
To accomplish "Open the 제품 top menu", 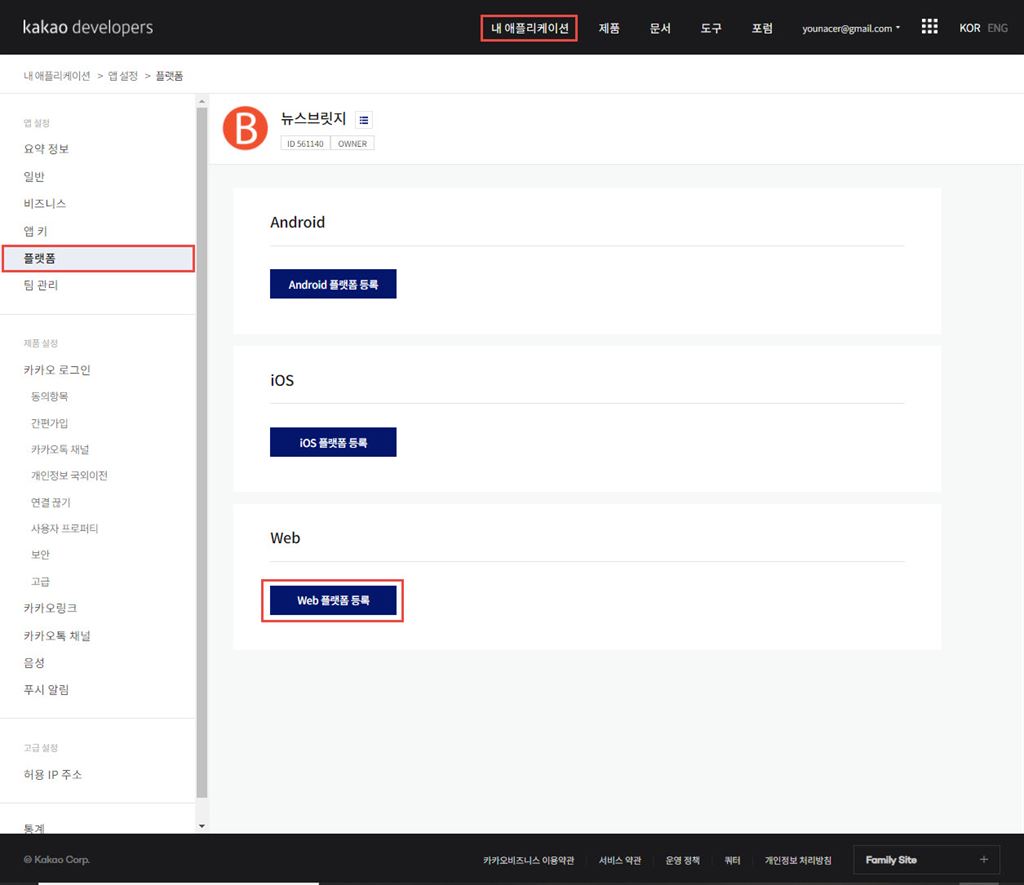I will [x=609, y=28].
